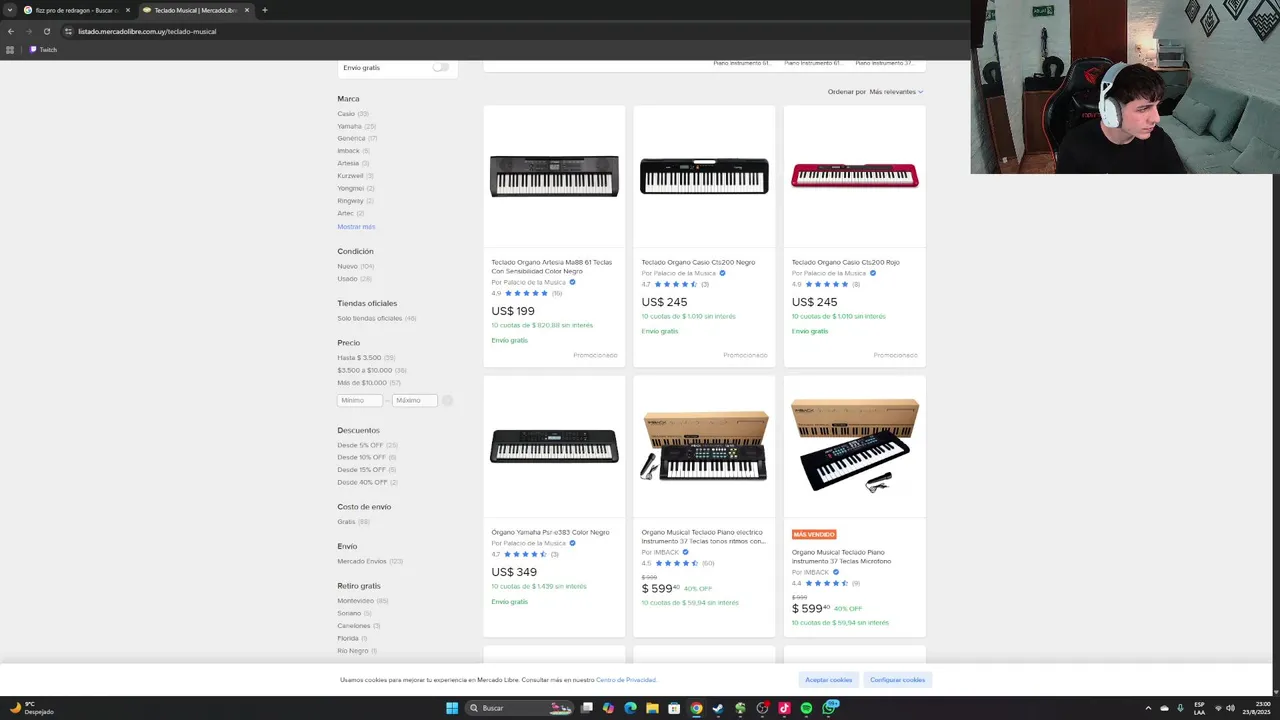The width and height of the screenshot is (1280, 720).
Task: Go back to previous page
Action: [x=11, y=31]
